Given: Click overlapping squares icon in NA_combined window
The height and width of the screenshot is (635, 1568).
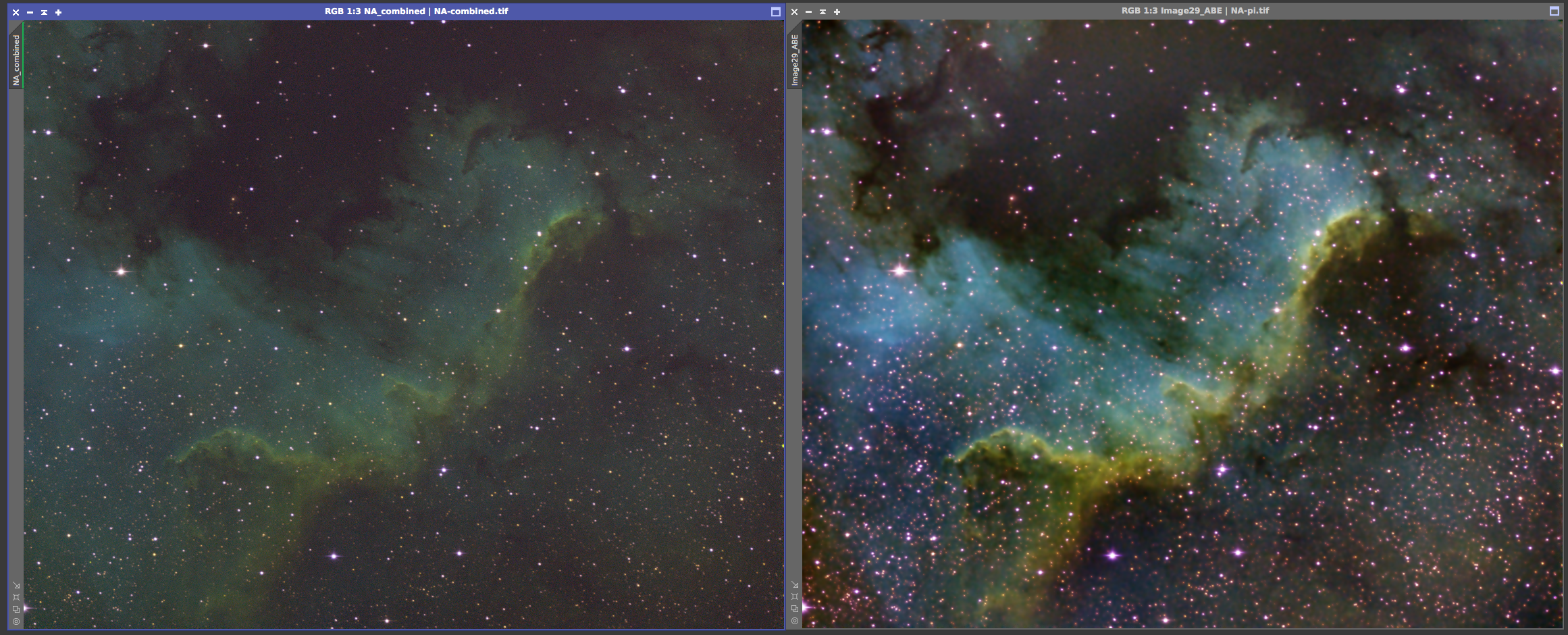Looking at the screenshot, I should pyautogui.click(x=16, y=609).
